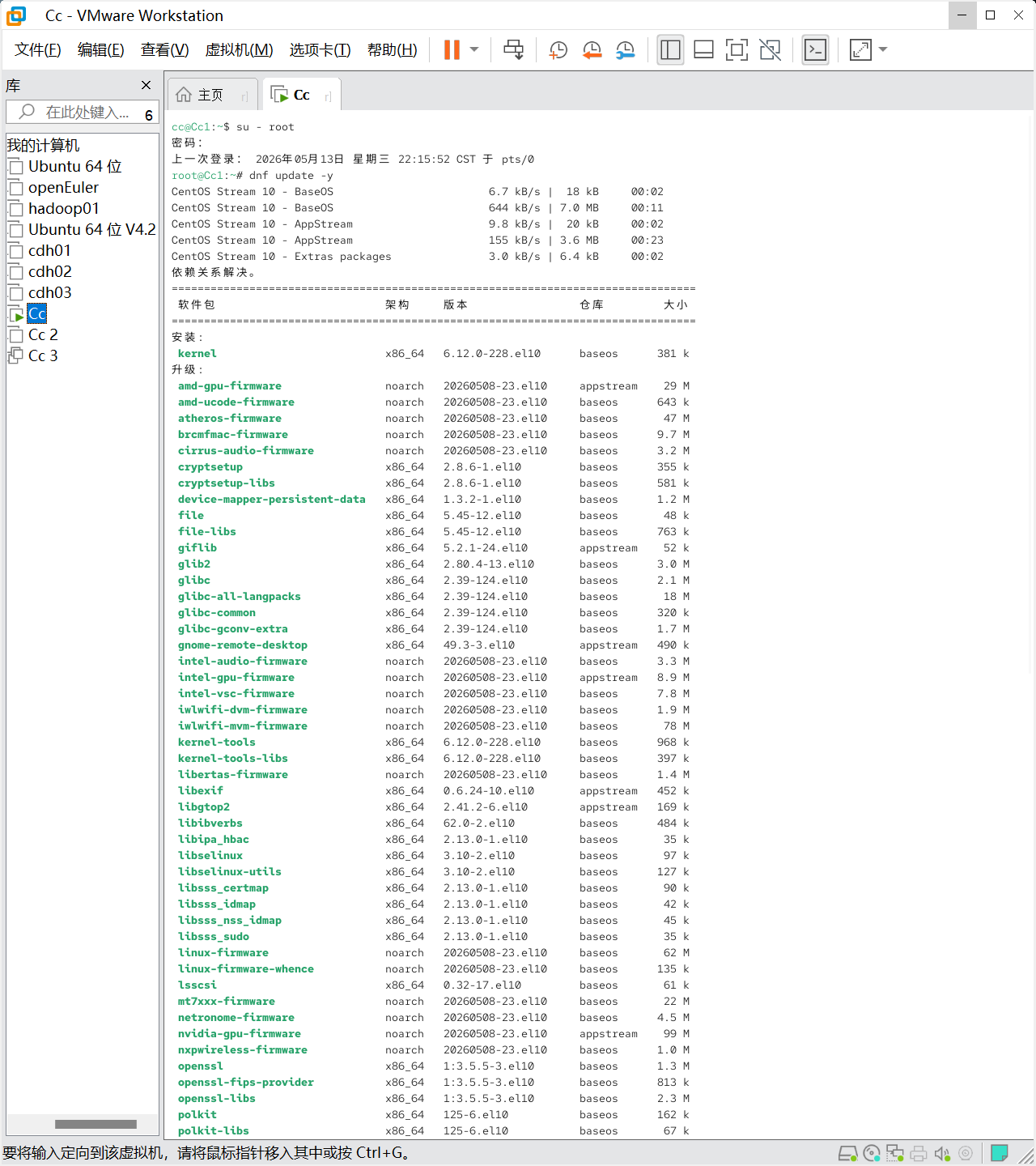
Task: Open the 虚拟机(M) menu
Action: click(240, 50)
